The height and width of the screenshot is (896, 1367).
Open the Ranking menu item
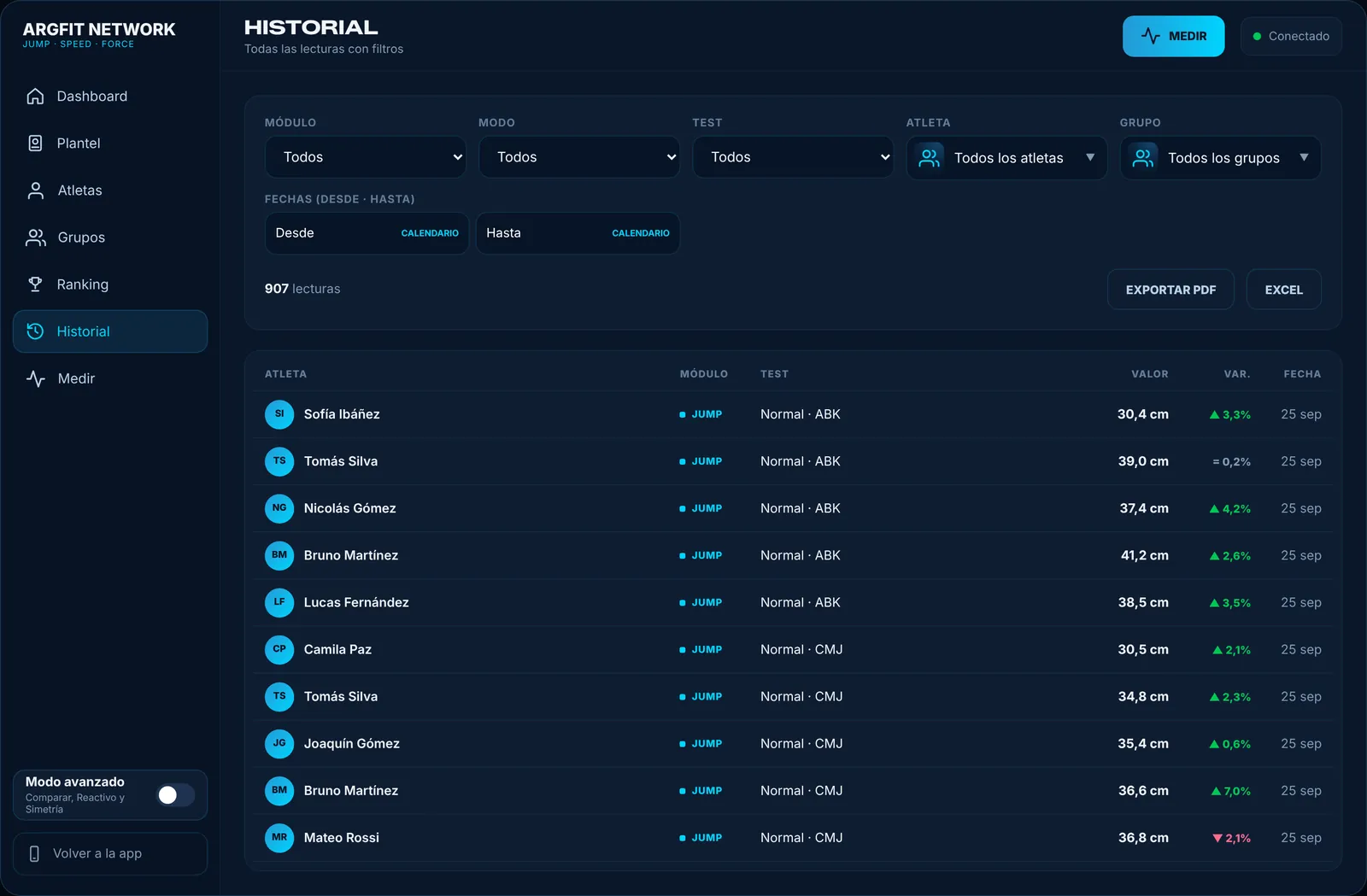pyautogui.click(x=110, y=284)
